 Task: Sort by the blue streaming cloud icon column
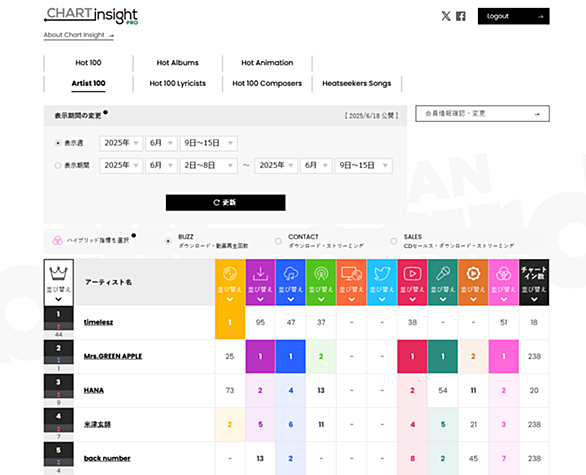(x=291, y=283)
